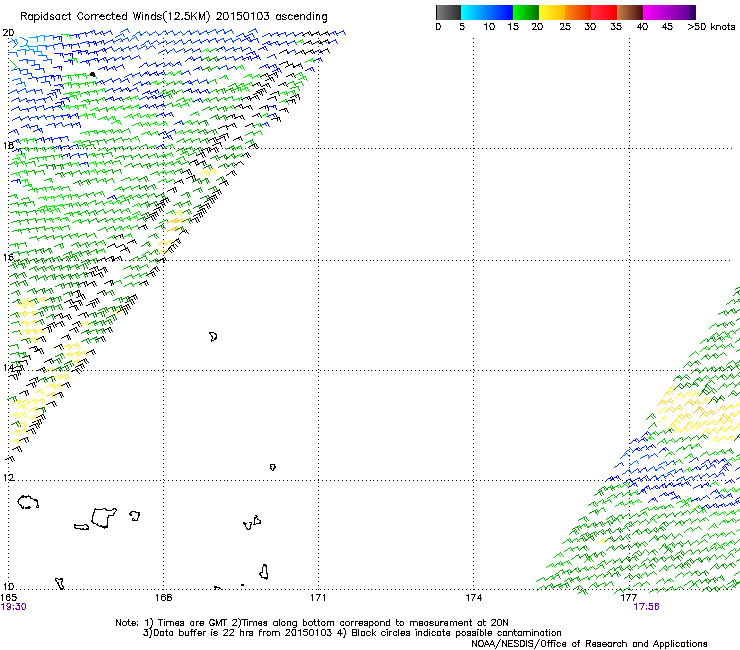
Task: Click the longitude label '177'
Action: tap(629, 598)
